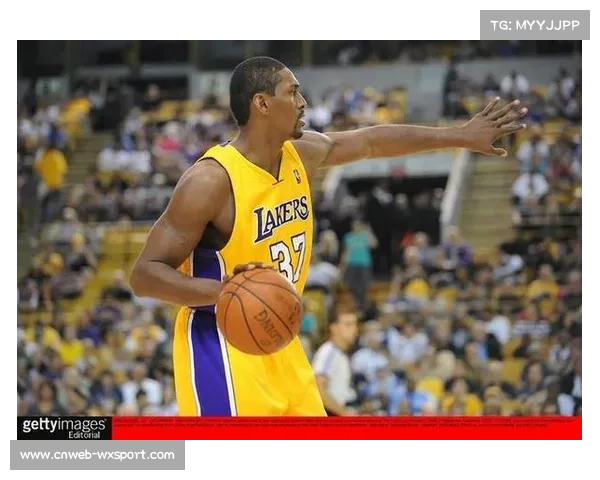Click the gettyimages Editorial logo
The height and width of the screenshot is (480, 600).
[x=64, y=427]
